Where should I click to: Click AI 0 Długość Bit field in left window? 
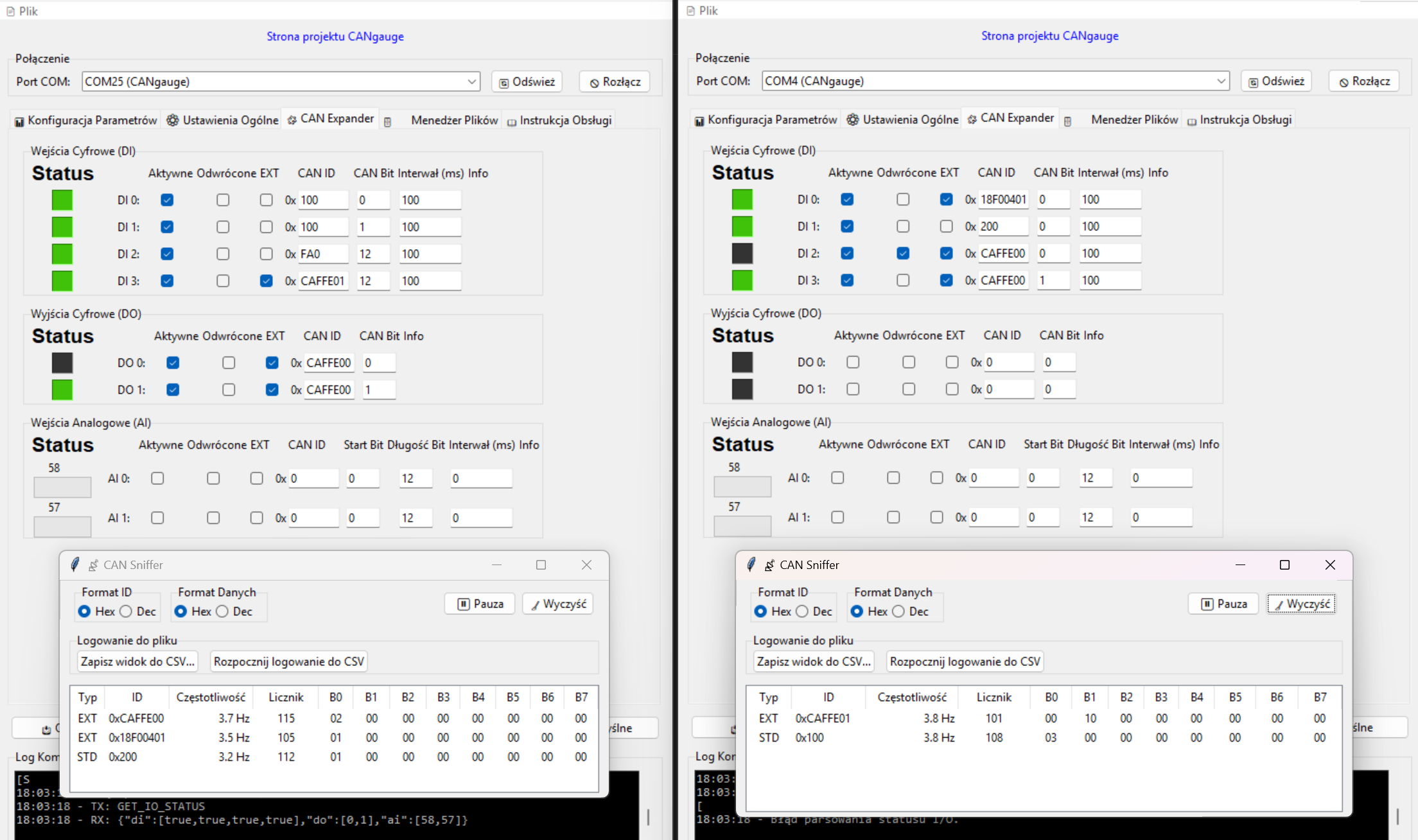(x=416, y=478)
